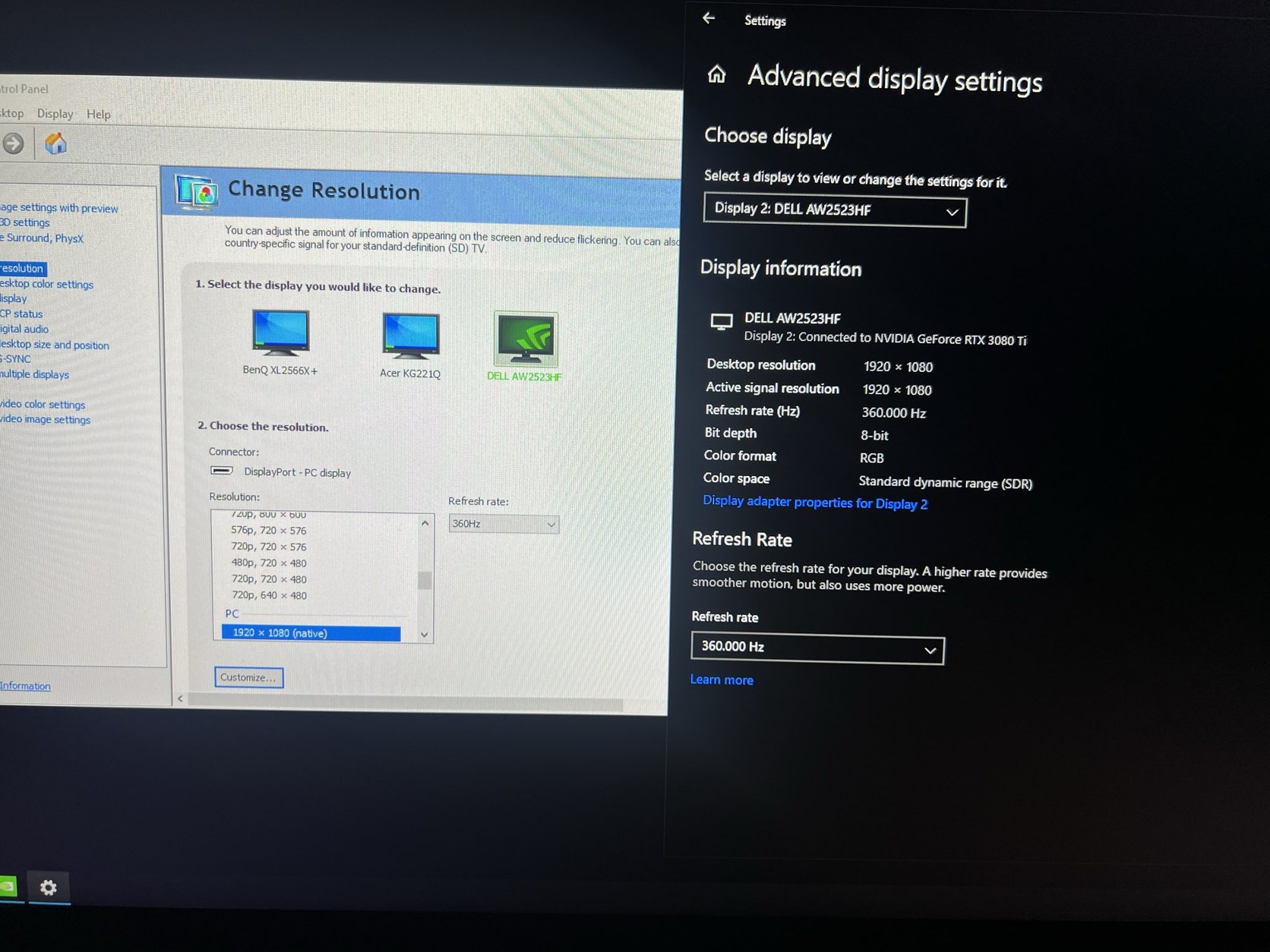Open Display adapter properties for Display 2
Image resolution: width=1270 pixels, height=952 pixels.
click(815, 502)
